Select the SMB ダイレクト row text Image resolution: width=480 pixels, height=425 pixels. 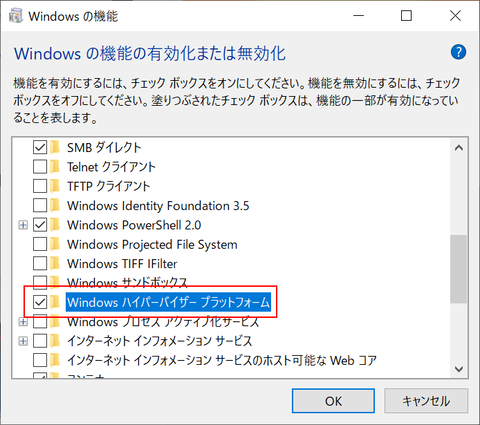(x=104, y=147)
